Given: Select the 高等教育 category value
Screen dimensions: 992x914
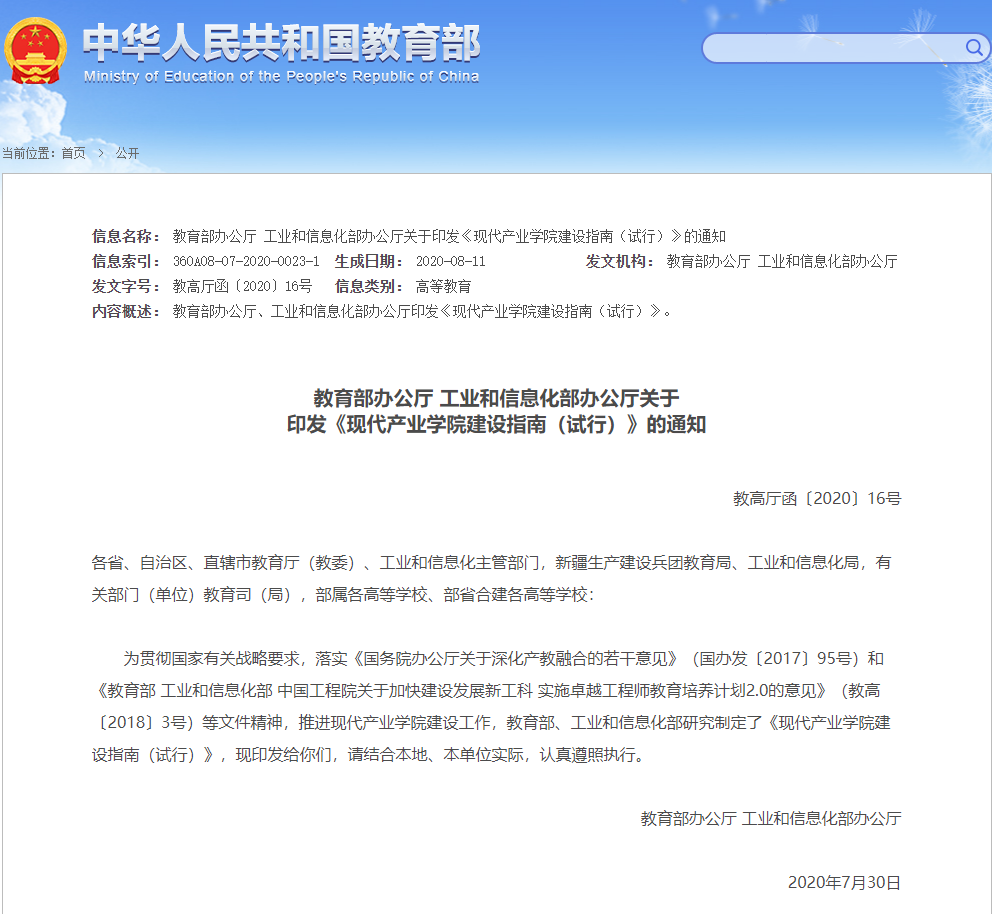Looking at the screenshot, I should [443, 287].
